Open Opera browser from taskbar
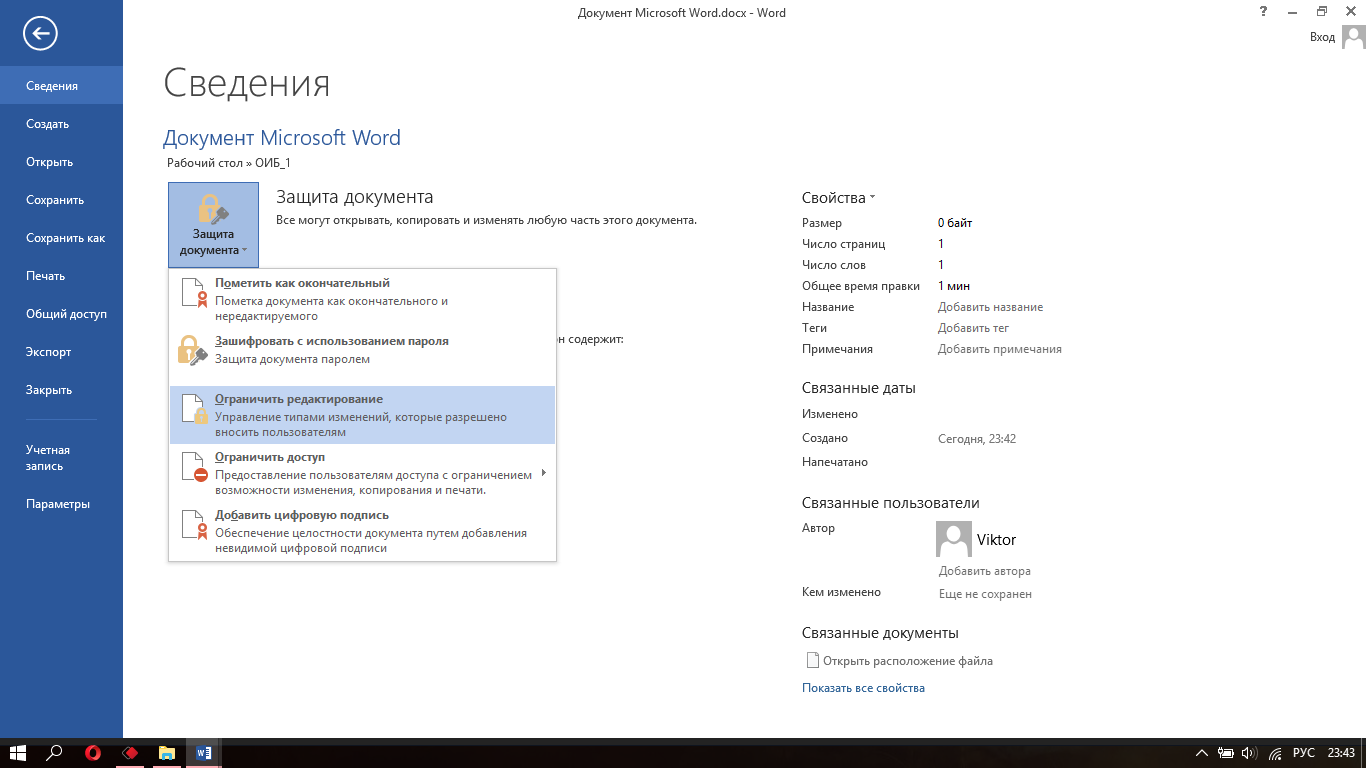The image size is (1366, 768). pyautogui.click(x=93, y=753)
